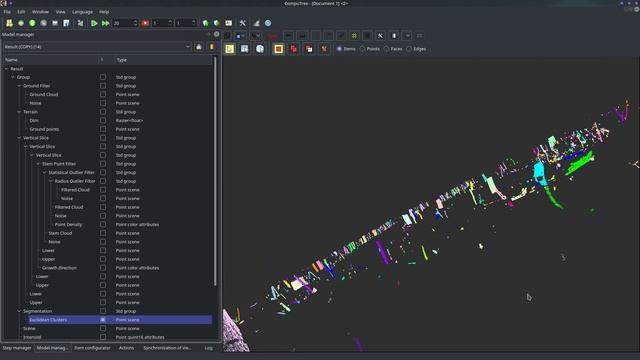Click the gray circle toolbar icon
The height and width of the screenshot is (360, 640).
(x=44, y=23)
